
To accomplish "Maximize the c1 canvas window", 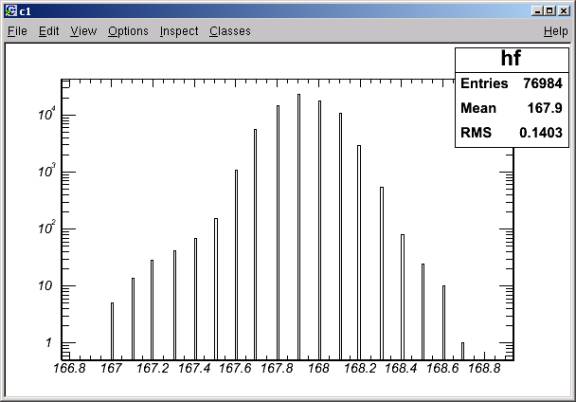I will click(550, 11).
